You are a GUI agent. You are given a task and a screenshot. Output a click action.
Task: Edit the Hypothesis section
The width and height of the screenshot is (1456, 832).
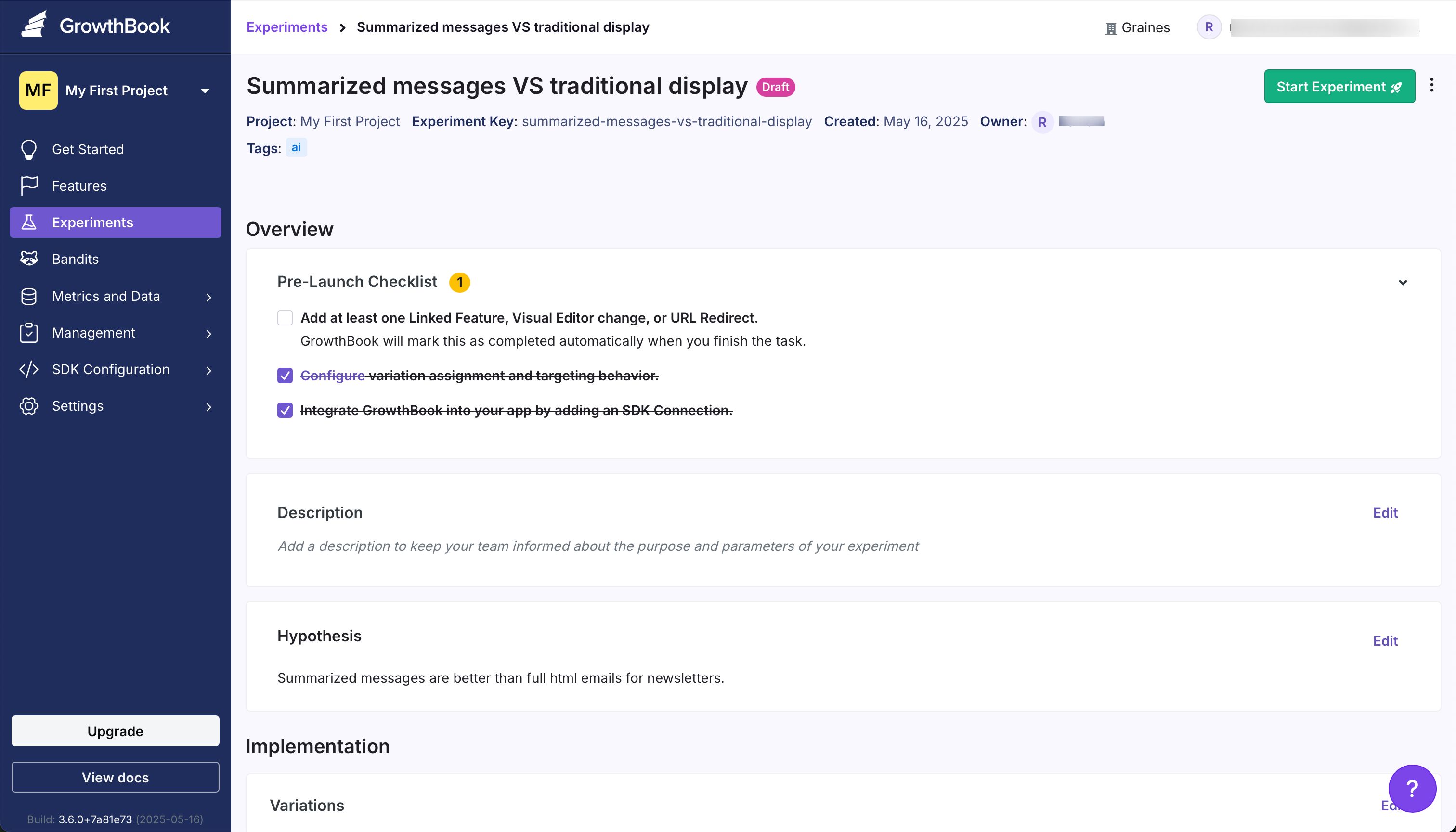click(1385, 640)
